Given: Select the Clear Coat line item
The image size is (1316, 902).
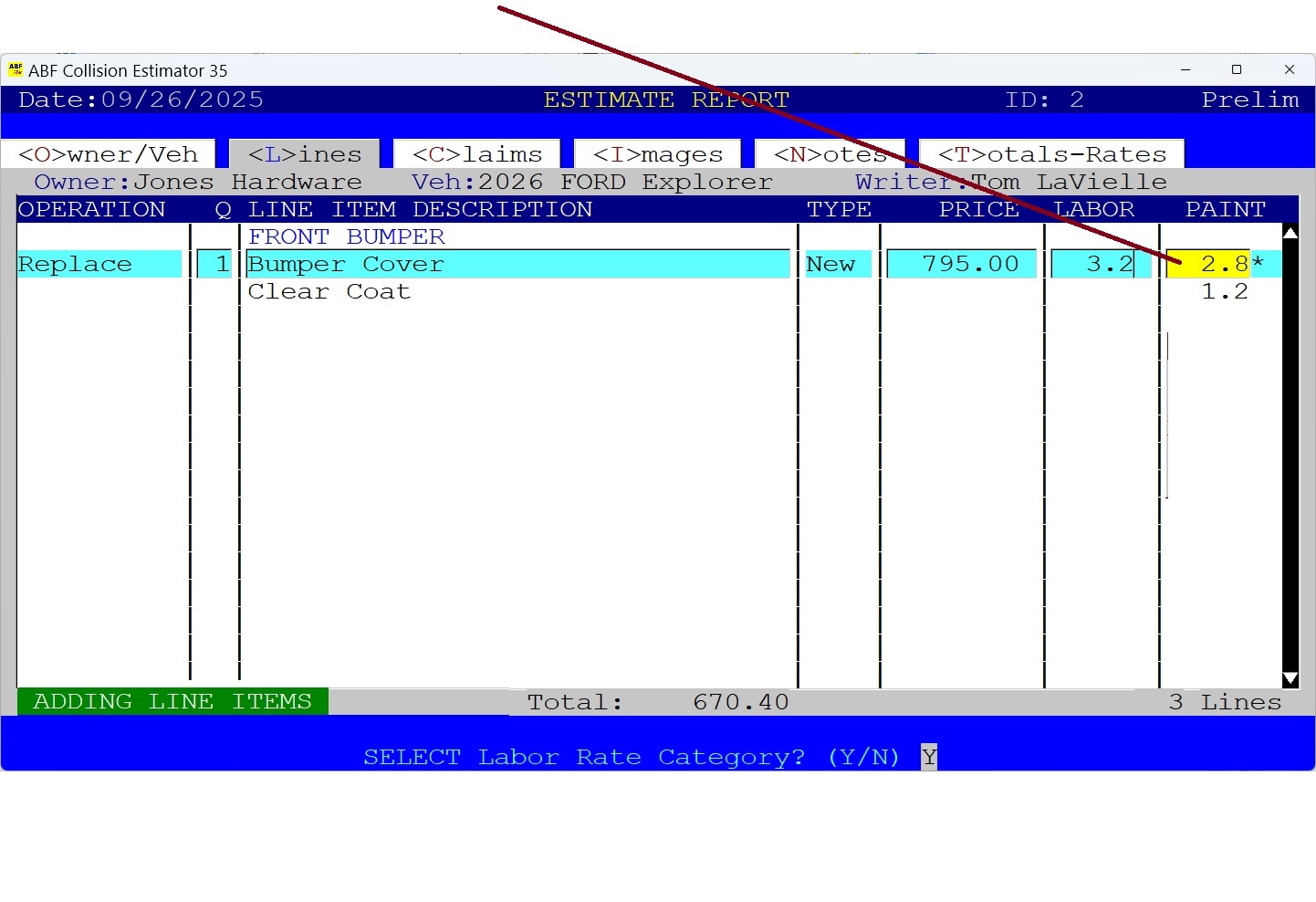Looking at the screenshot, I should click(x=330, y=291).
